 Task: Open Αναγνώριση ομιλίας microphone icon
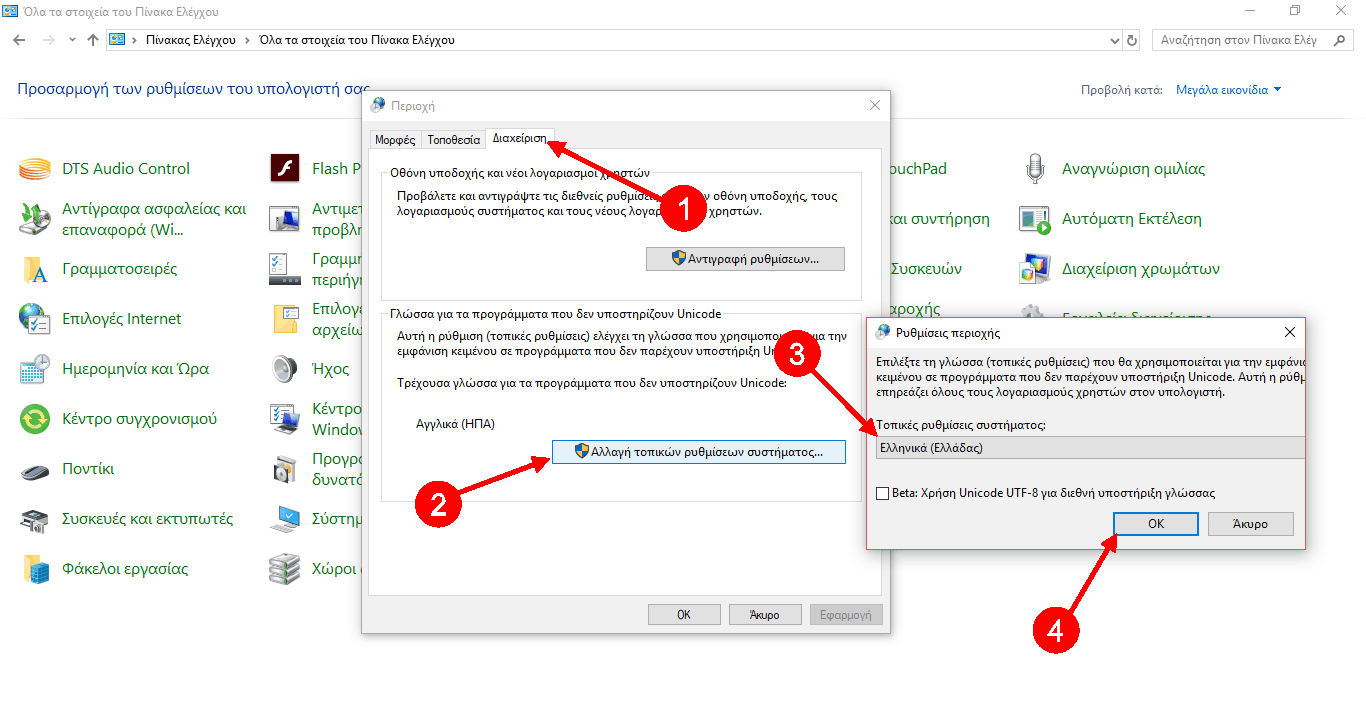click(x=1035, y=169)
